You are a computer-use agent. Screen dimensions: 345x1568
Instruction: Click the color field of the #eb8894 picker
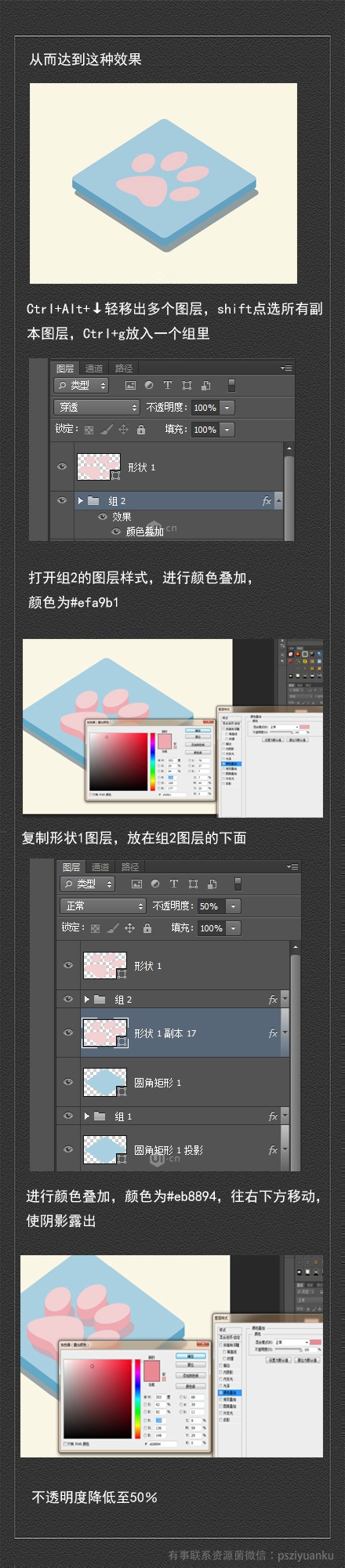(x=97, y=1398)
